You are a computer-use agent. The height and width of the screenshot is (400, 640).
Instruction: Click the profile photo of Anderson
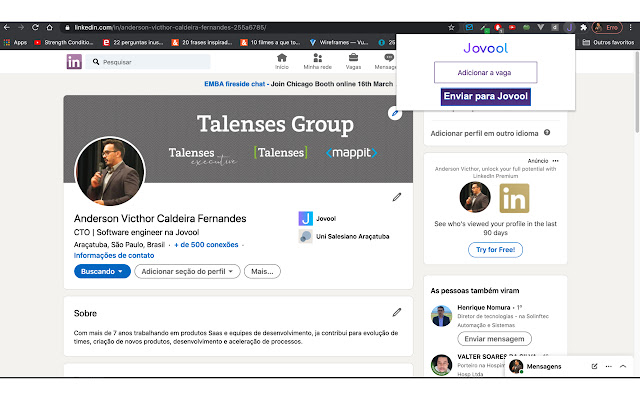pyautogui.click(x=110, y=171)
